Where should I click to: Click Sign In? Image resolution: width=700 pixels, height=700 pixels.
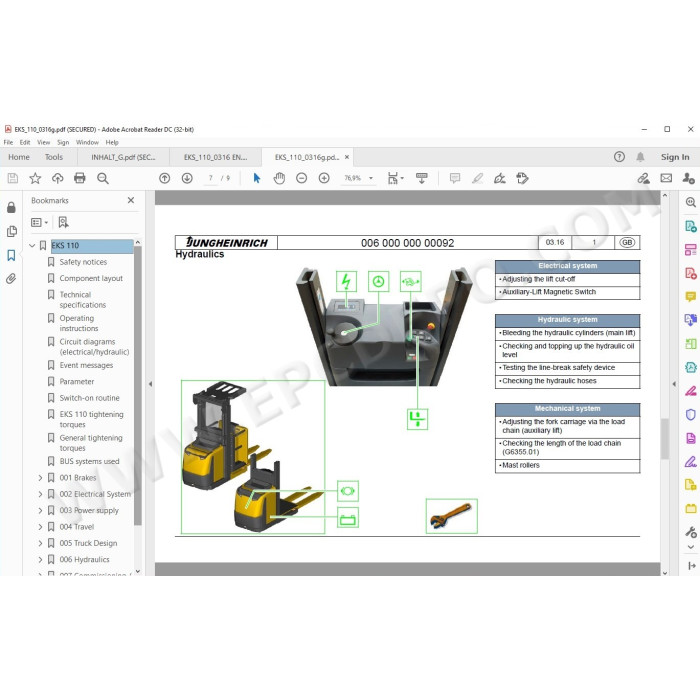coord(675,157)
